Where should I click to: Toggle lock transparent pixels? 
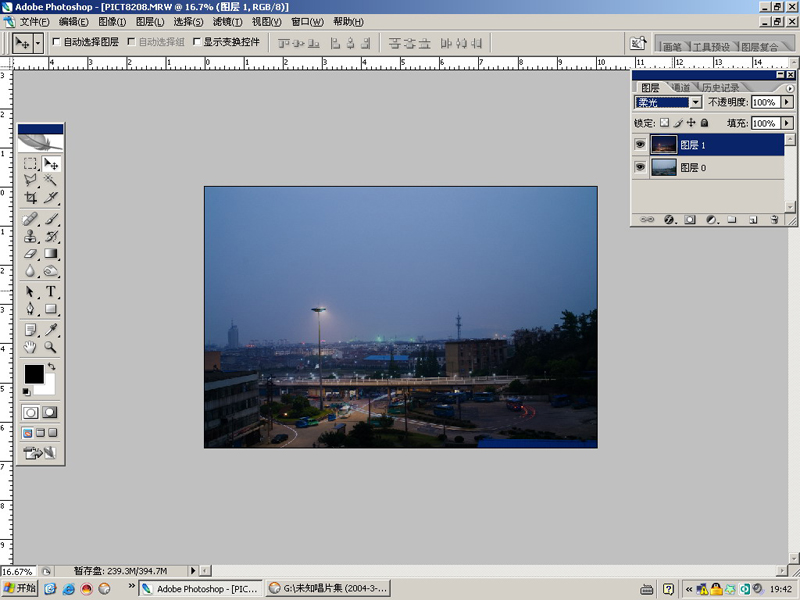(x=664, y=123)
